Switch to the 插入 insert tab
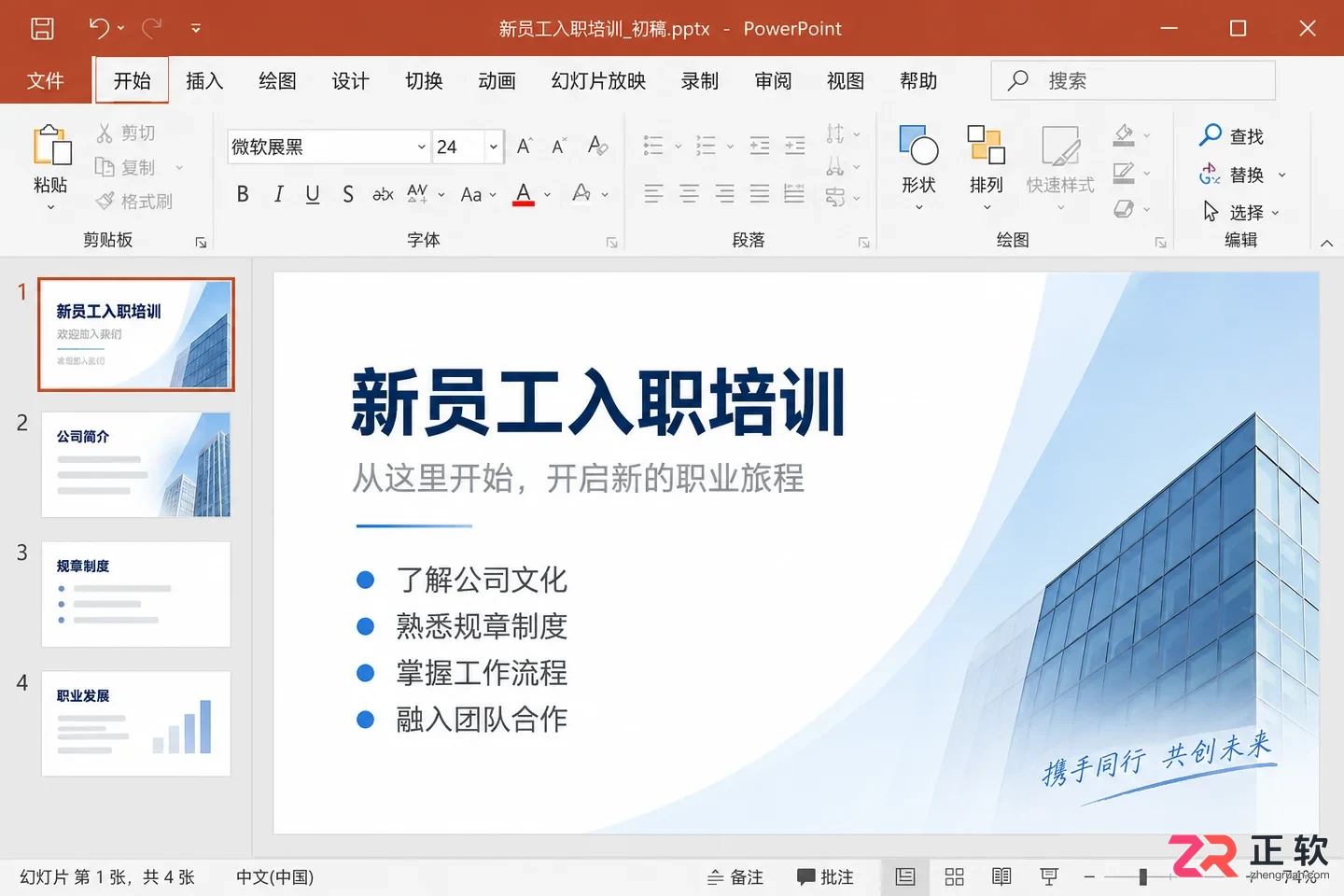Viewport: 1344px width, 896px height. [204, 81]
